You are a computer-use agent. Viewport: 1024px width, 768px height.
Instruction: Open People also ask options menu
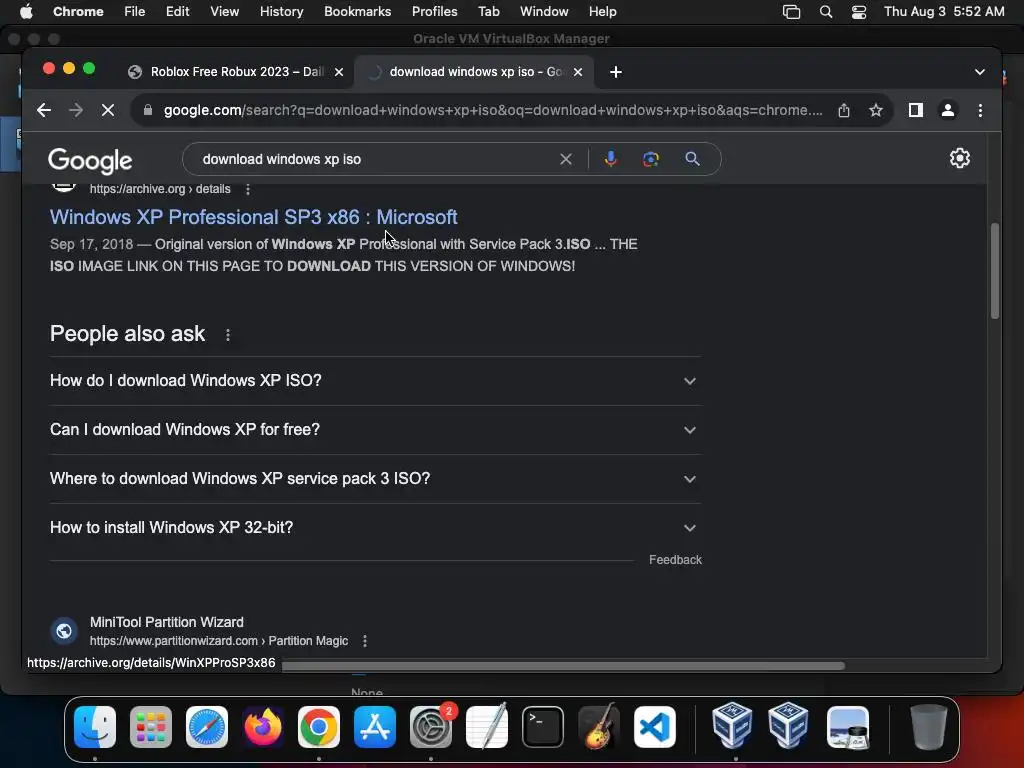(227, 335)
